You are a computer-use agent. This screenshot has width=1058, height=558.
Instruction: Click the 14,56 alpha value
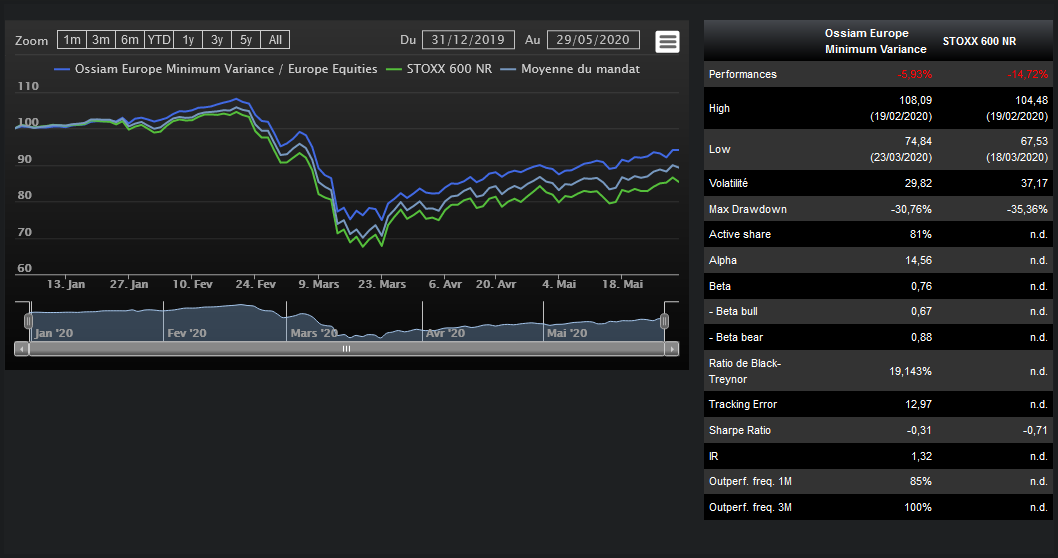[x=918, y=260]
